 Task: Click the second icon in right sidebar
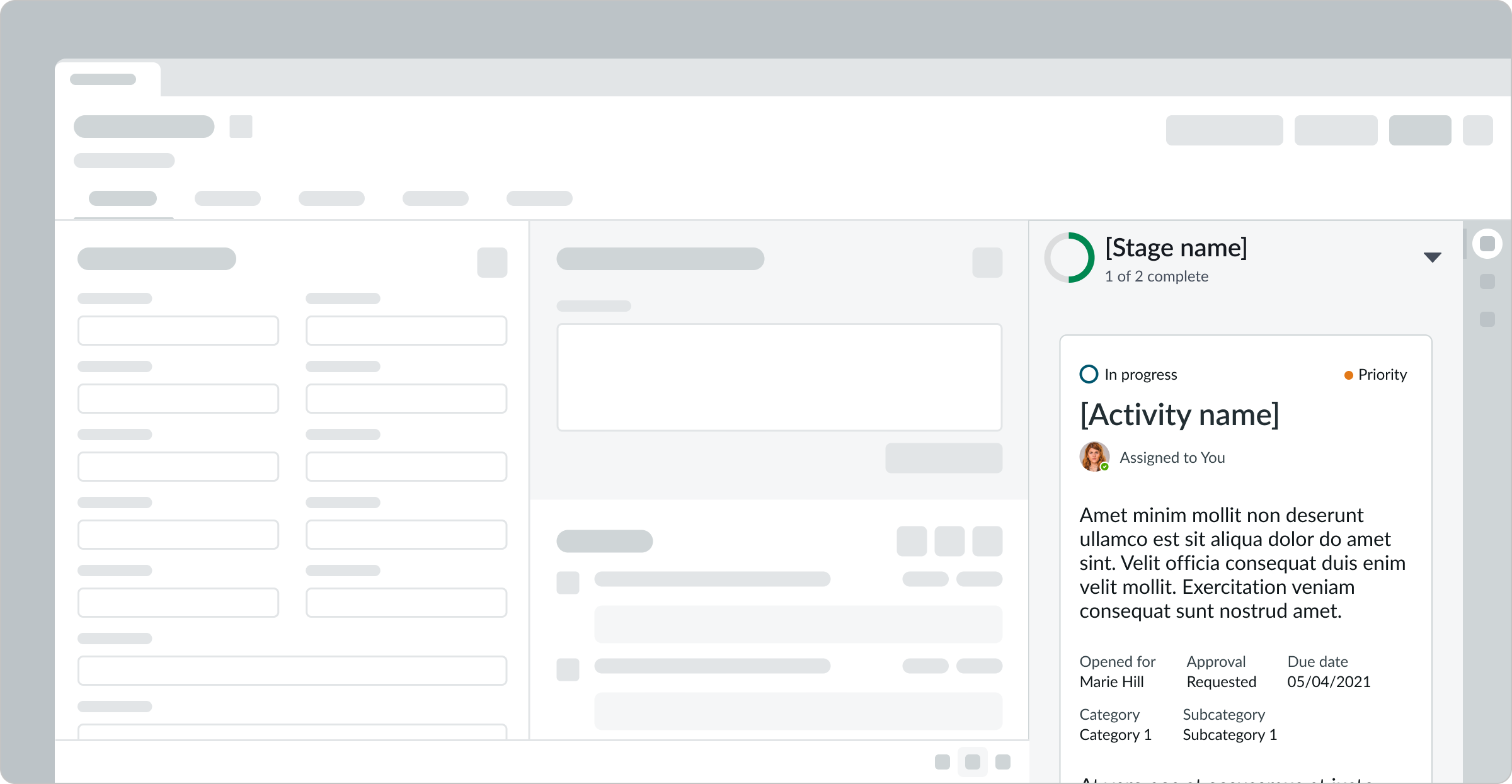click(x=1487, y=281)
